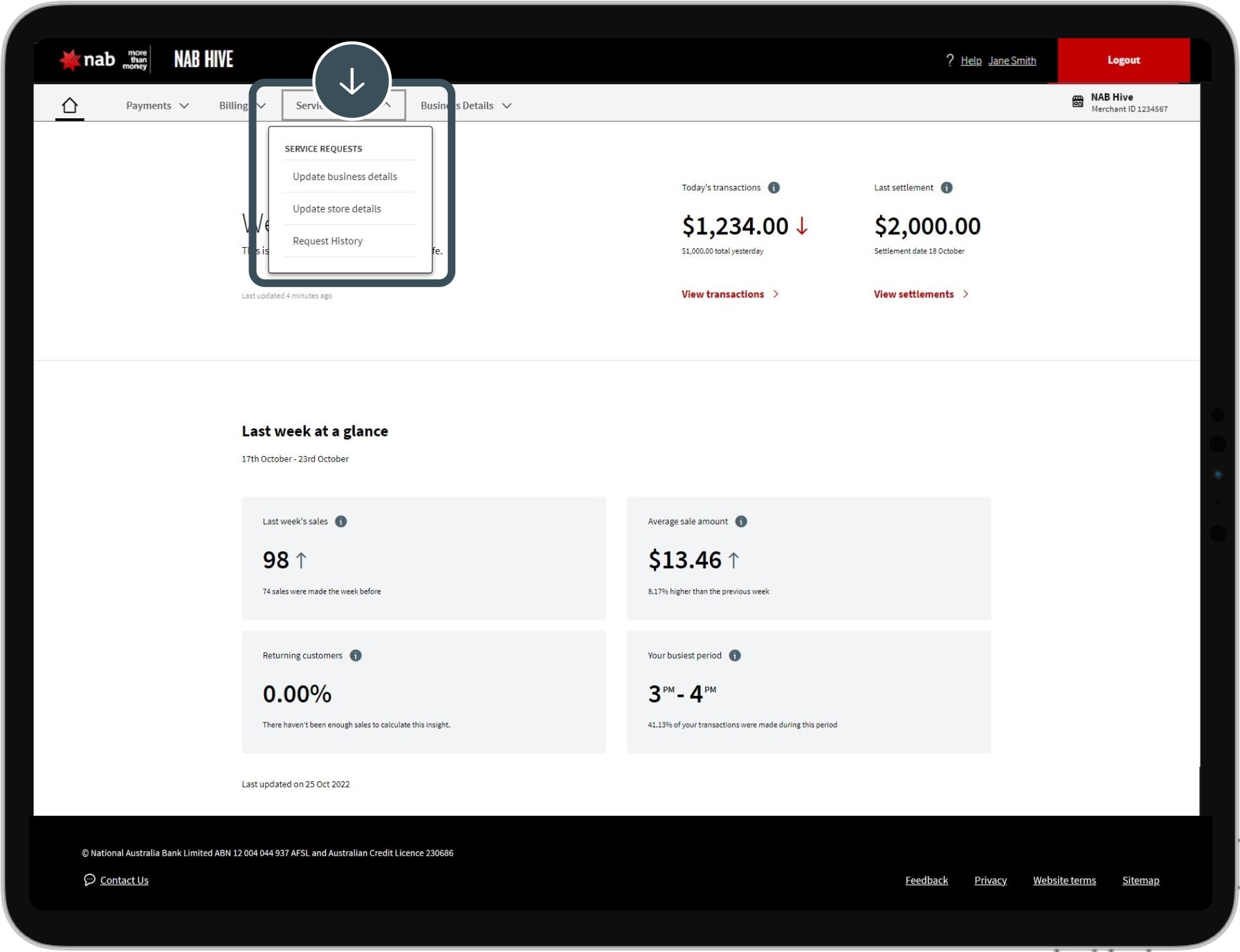Select Update business details menu item
Image resolution: width=1240 pixels, height=952 pixels.
pos(345,177)
